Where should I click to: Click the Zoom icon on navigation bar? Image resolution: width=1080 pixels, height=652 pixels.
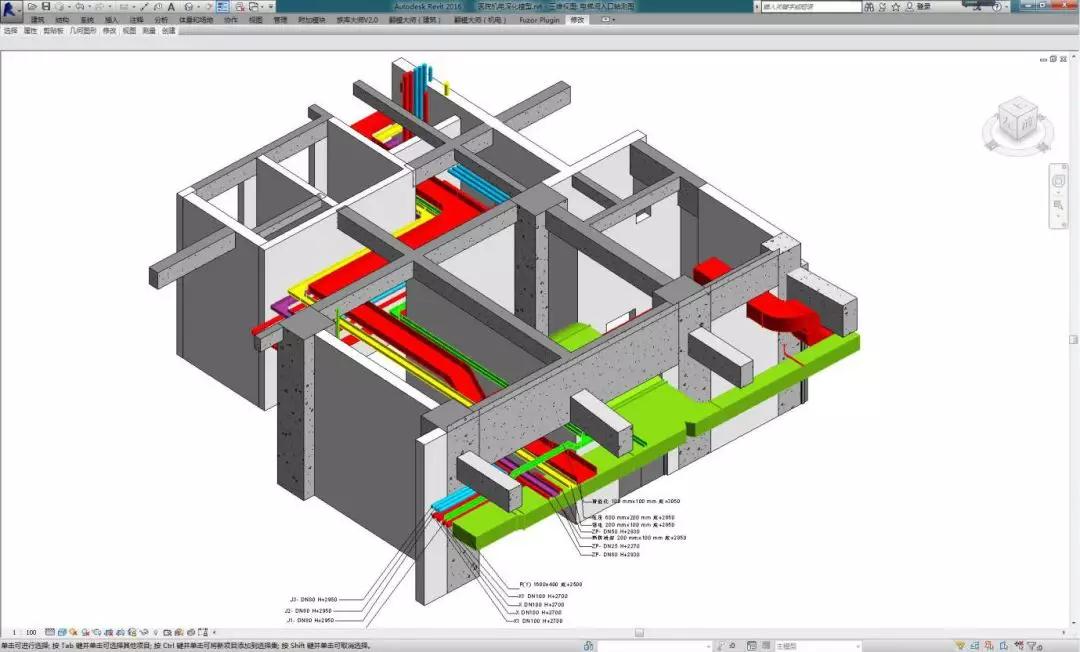[x=1059, y=205]
